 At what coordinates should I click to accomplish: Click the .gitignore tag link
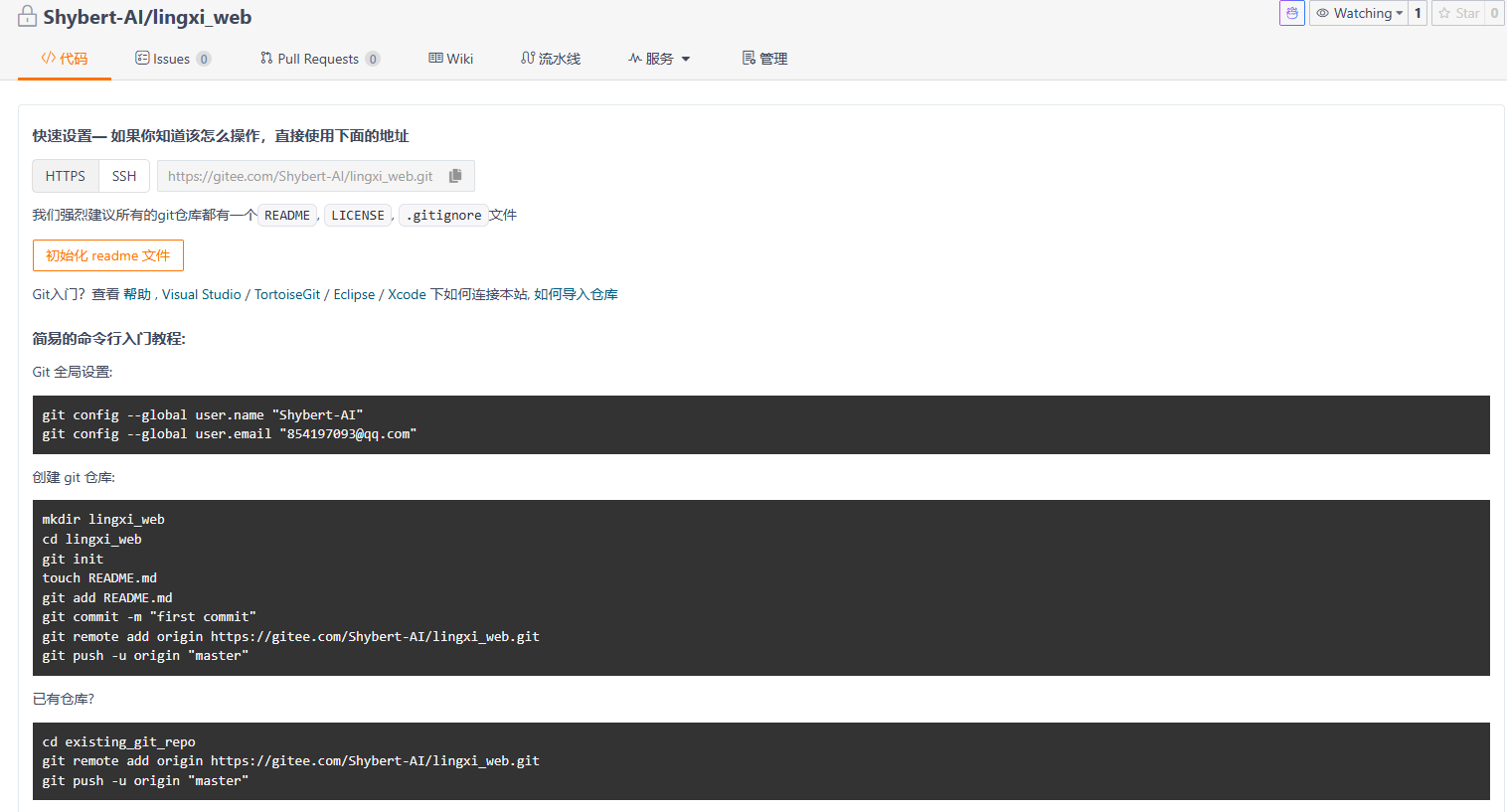coord(443,215)
